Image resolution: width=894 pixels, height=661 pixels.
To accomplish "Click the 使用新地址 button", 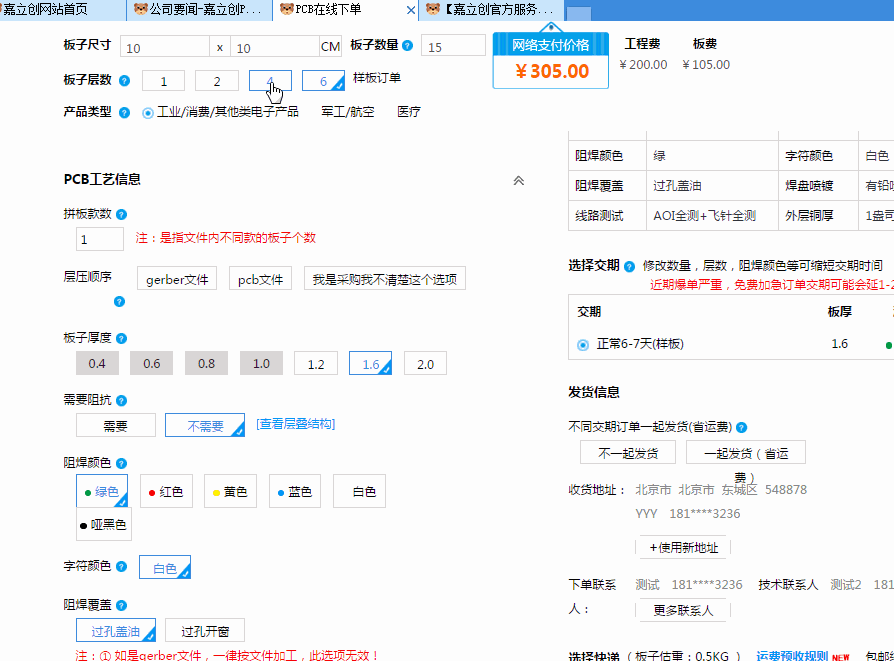I will (x=683, y=547).
